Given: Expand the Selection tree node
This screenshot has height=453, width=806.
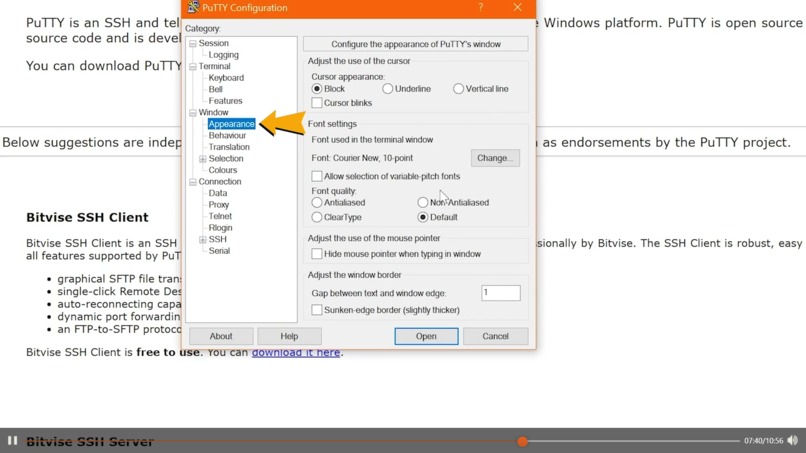Looking at the screenshot, I should click(203, 159).
